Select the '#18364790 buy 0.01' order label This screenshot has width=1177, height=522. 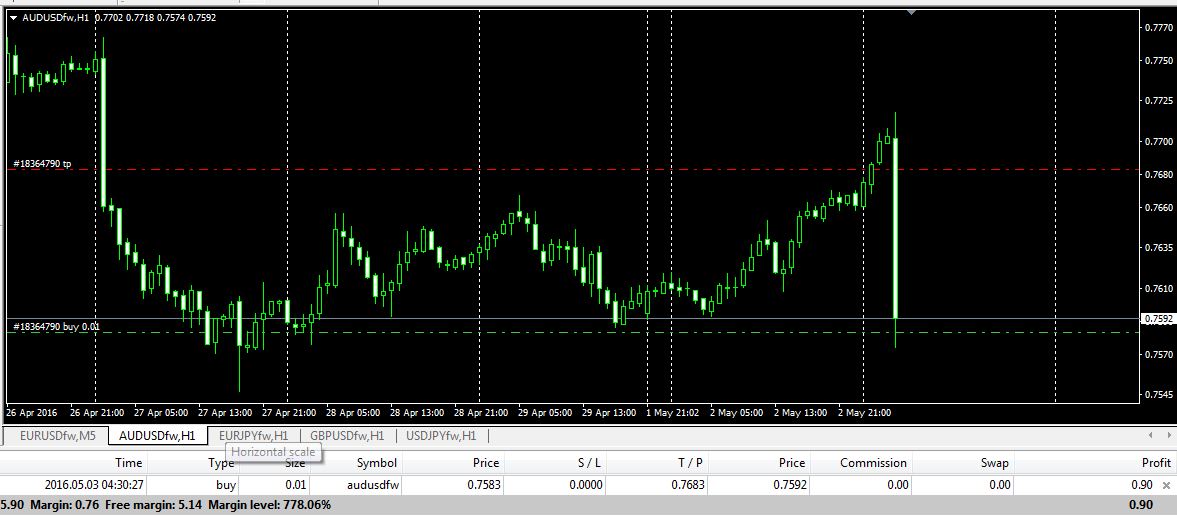[x=56, y=327]
